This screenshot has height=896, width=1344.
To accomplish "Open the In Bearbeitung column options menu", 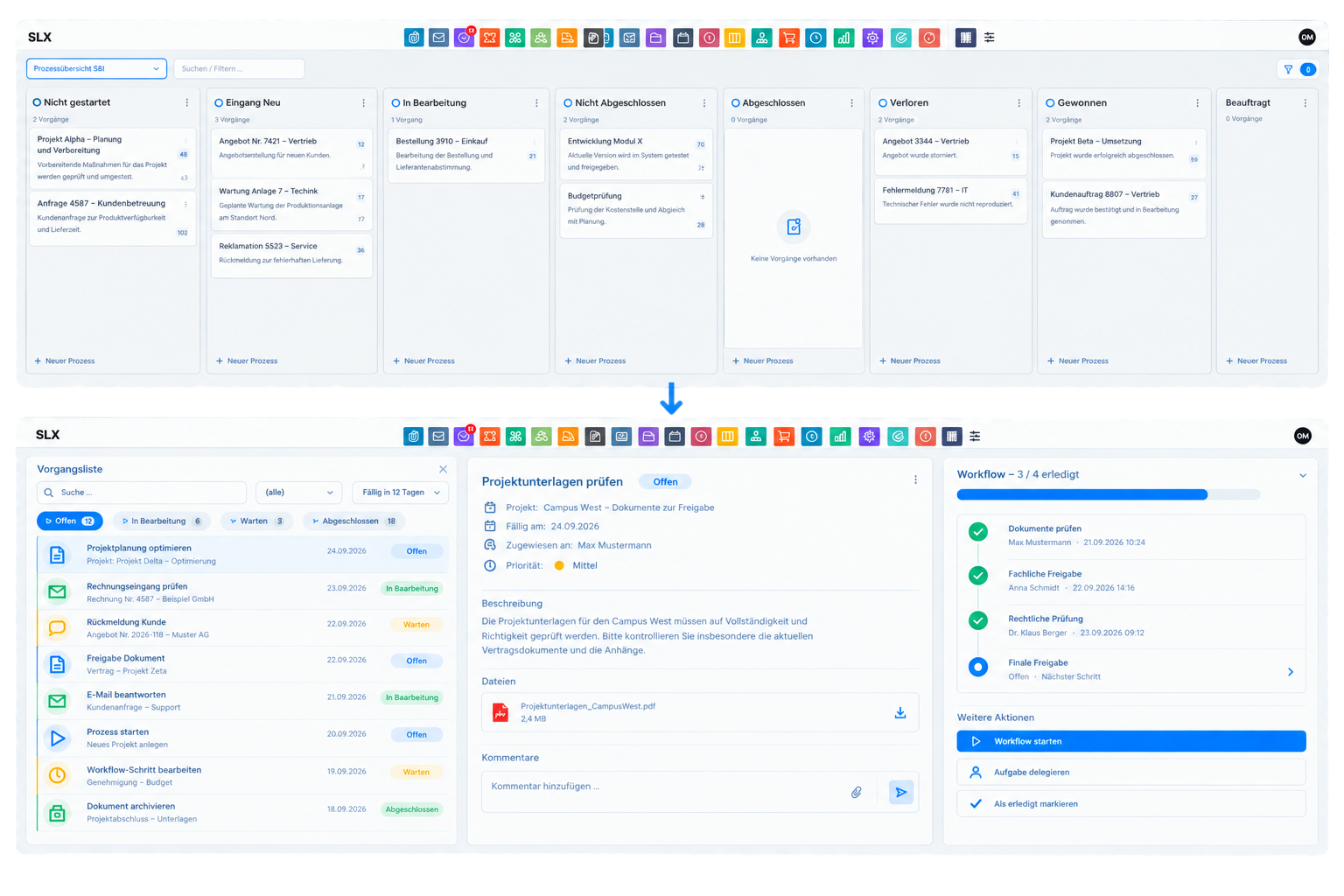I will (536, 102).
